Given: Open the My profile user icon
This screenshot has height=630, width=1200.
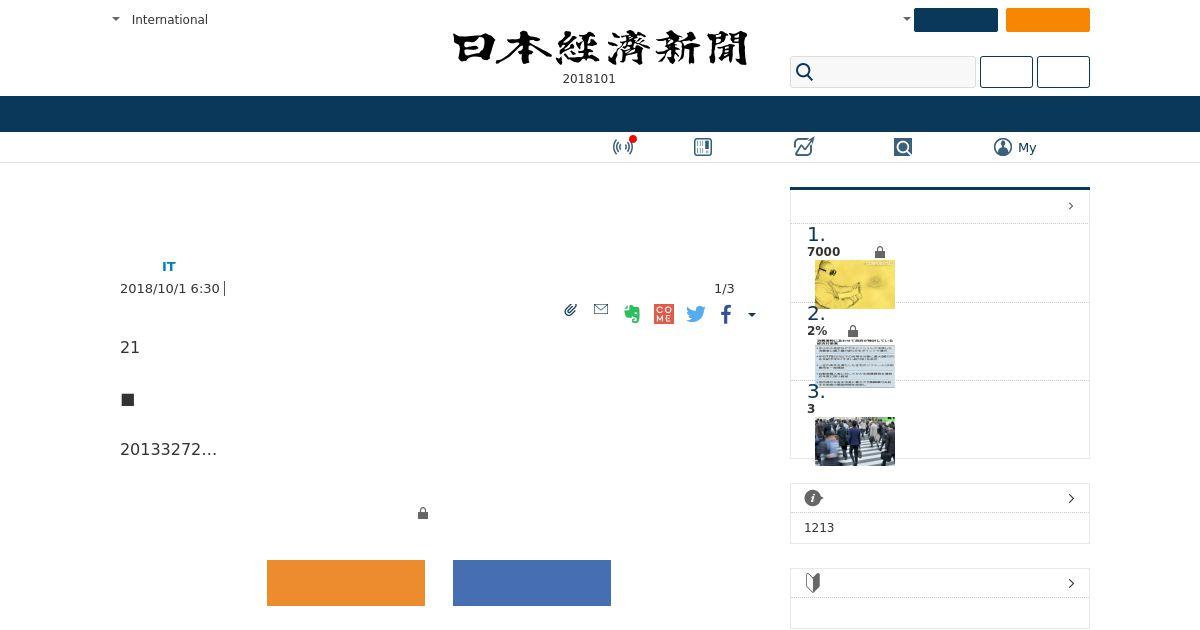Looking at the screenshot, I should click(x=1003, y=147).
